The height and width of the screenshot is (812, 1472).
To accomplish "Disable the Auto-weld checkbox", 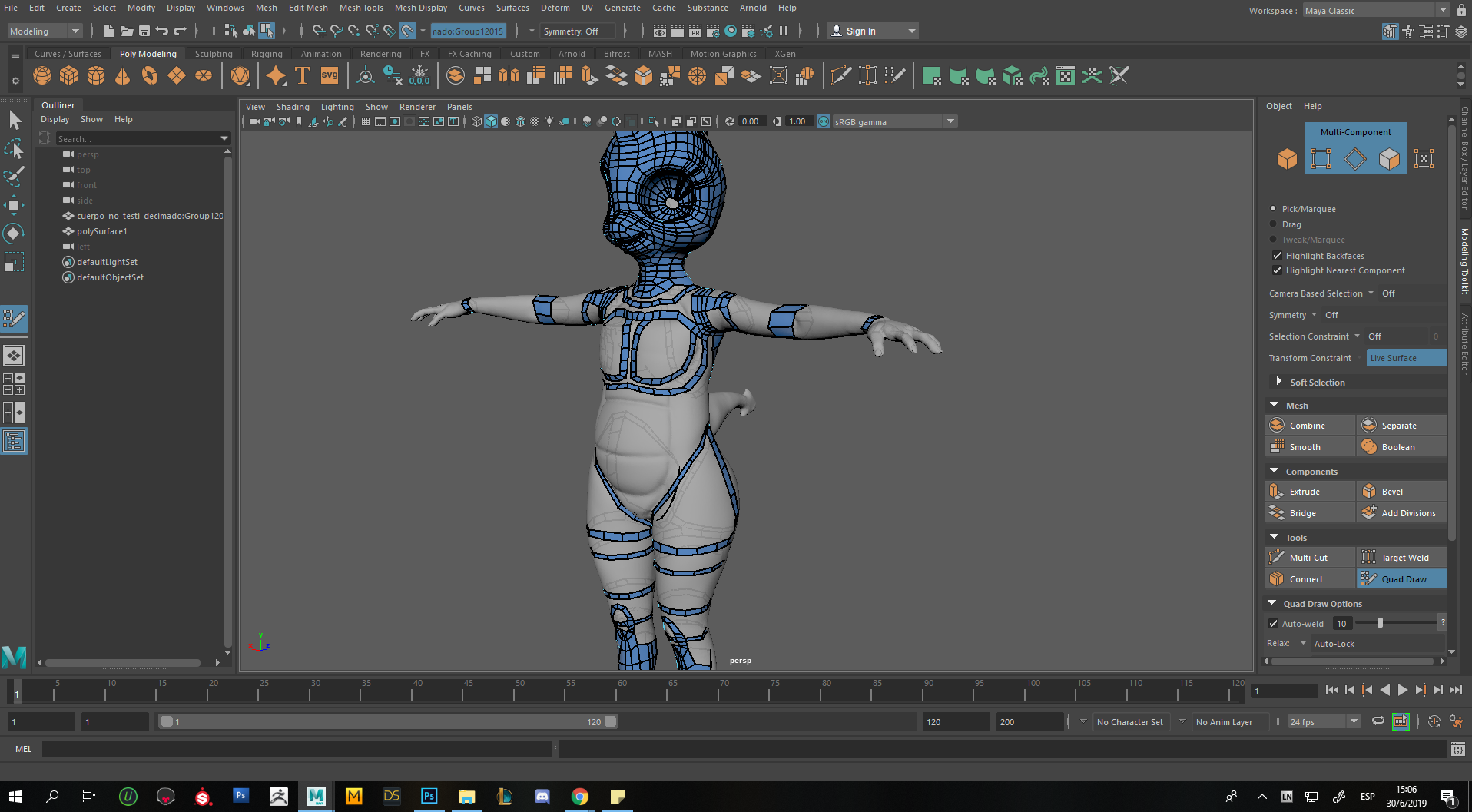I will point(1273,624).
